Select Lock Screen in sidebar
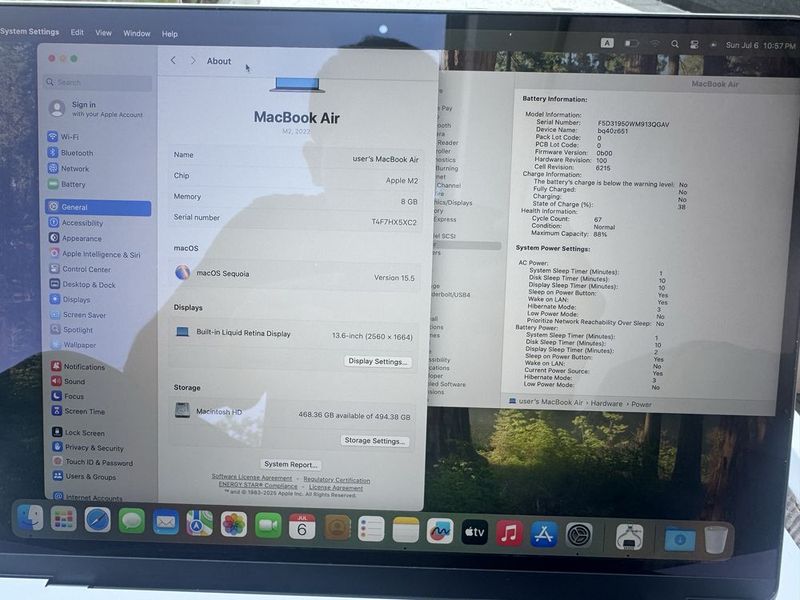The image size is (800, 600). [x=79, y=433]
